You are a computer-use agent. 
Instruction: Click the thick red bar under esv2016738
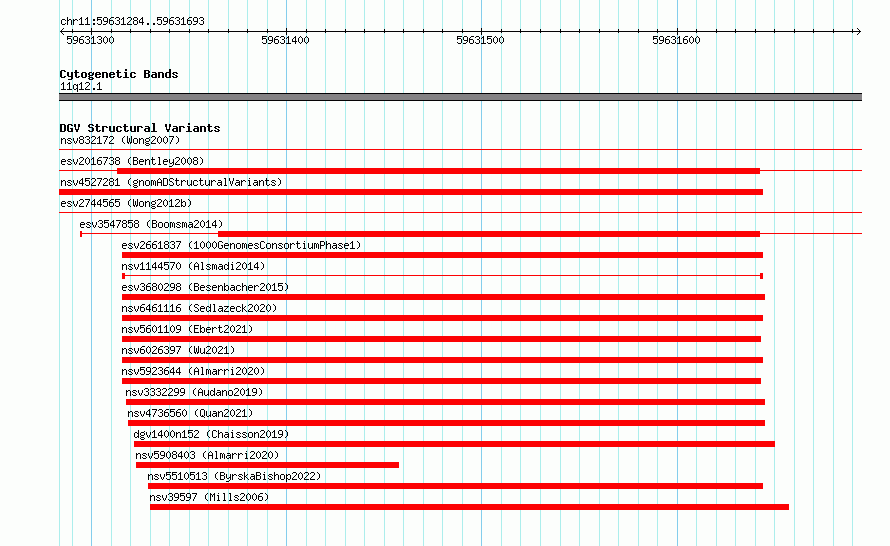point(438,171)
